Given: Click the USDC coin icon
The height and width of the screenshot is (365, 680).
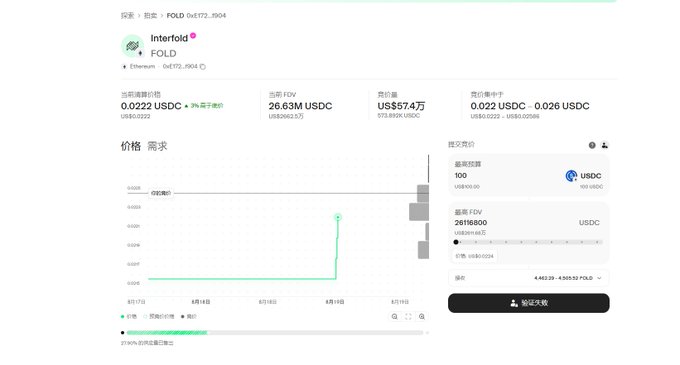Looking at the screenshot, I should [571, 176].
